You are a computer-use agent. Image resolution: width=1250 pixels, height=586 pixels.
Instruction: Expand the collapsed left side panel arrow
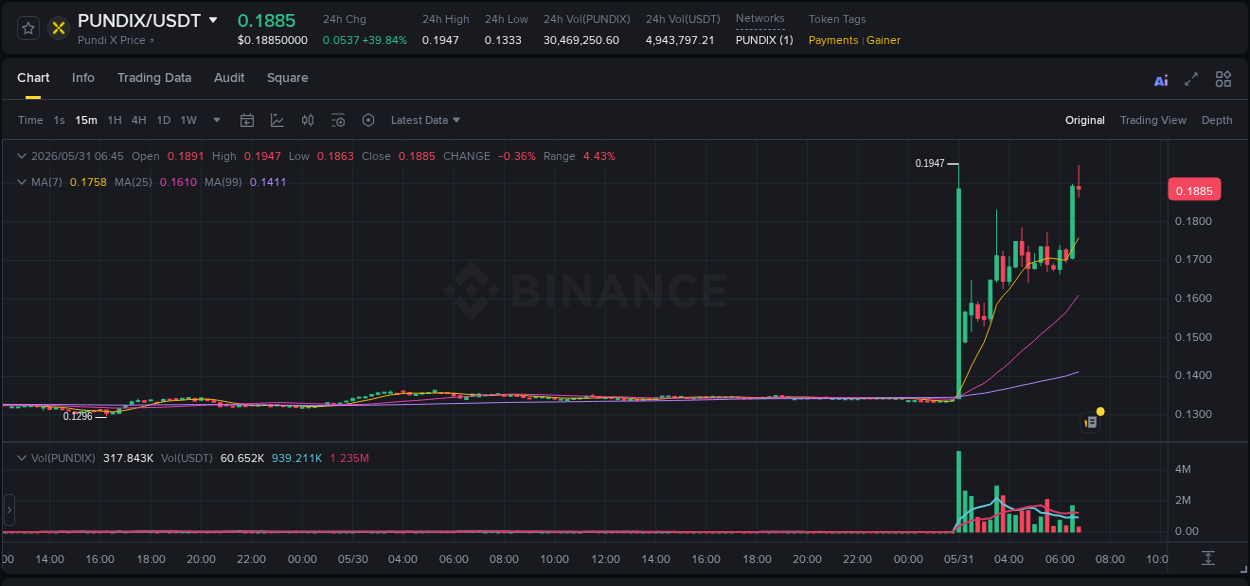coord(9,510)
